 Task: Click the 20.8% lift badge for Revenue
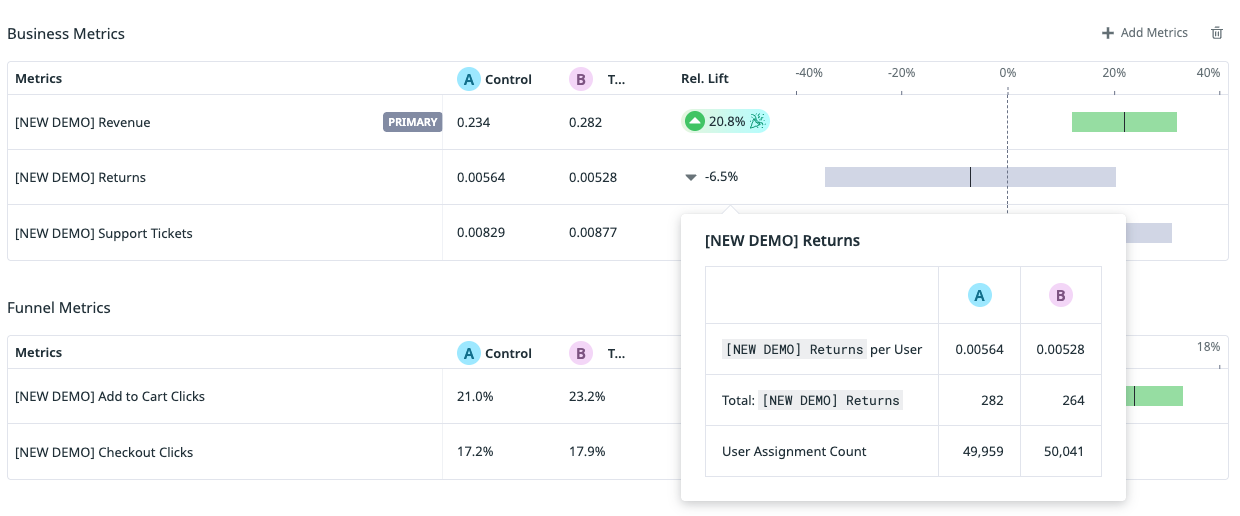coord(727,122)
